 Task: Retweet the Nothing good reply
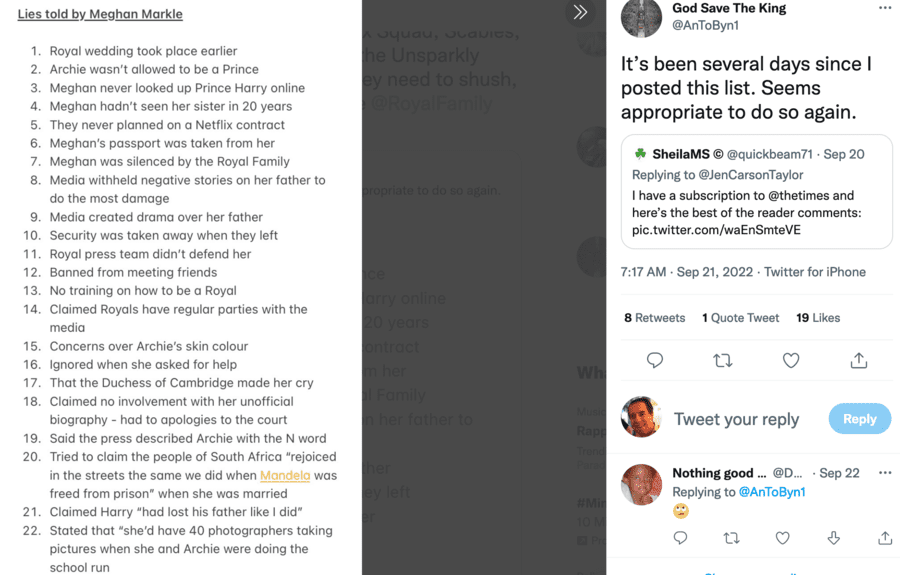point(731,538)
